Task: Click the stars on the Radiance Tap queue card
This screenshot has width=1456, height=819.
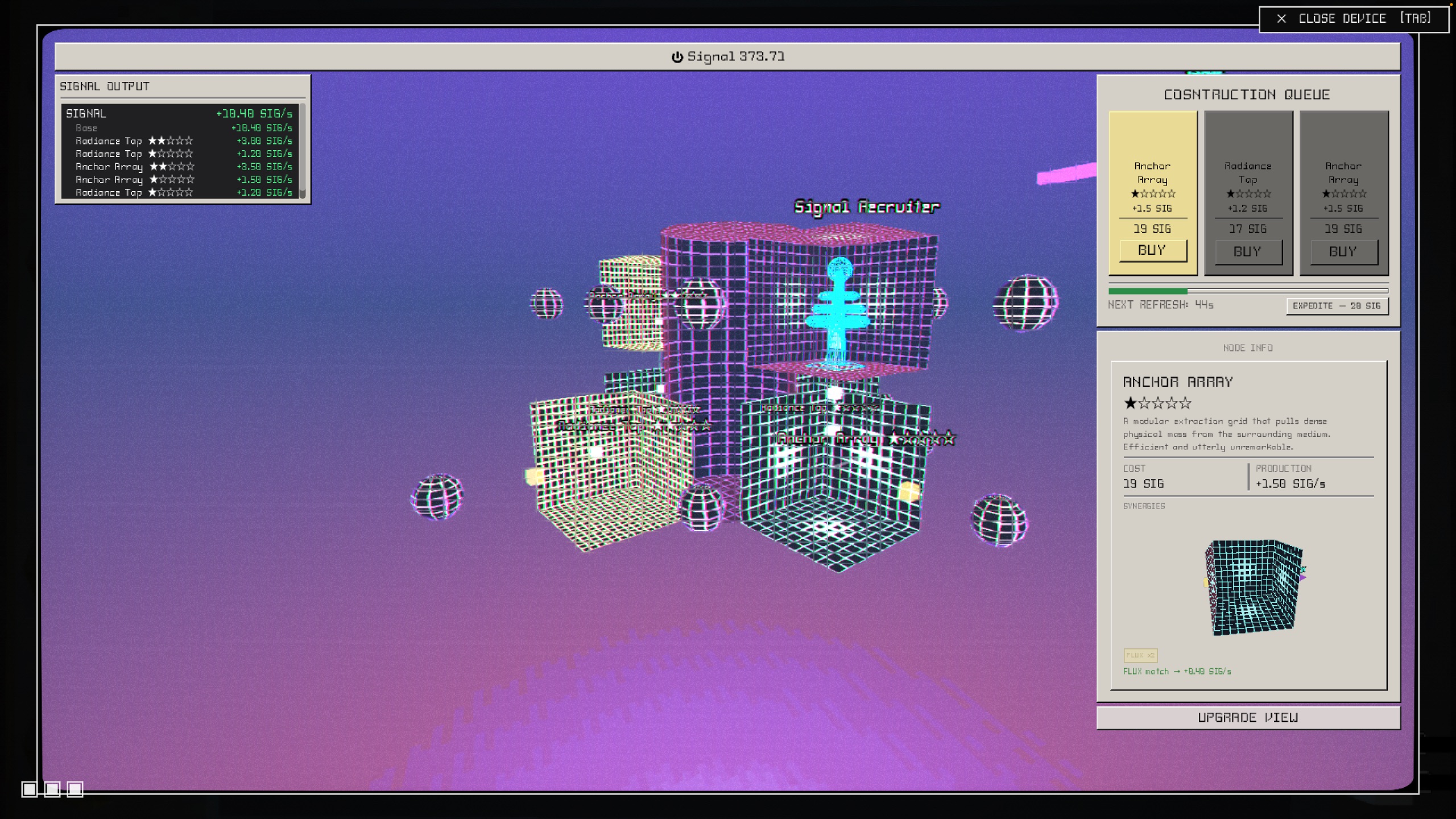Action: (x=1248, y=194)
